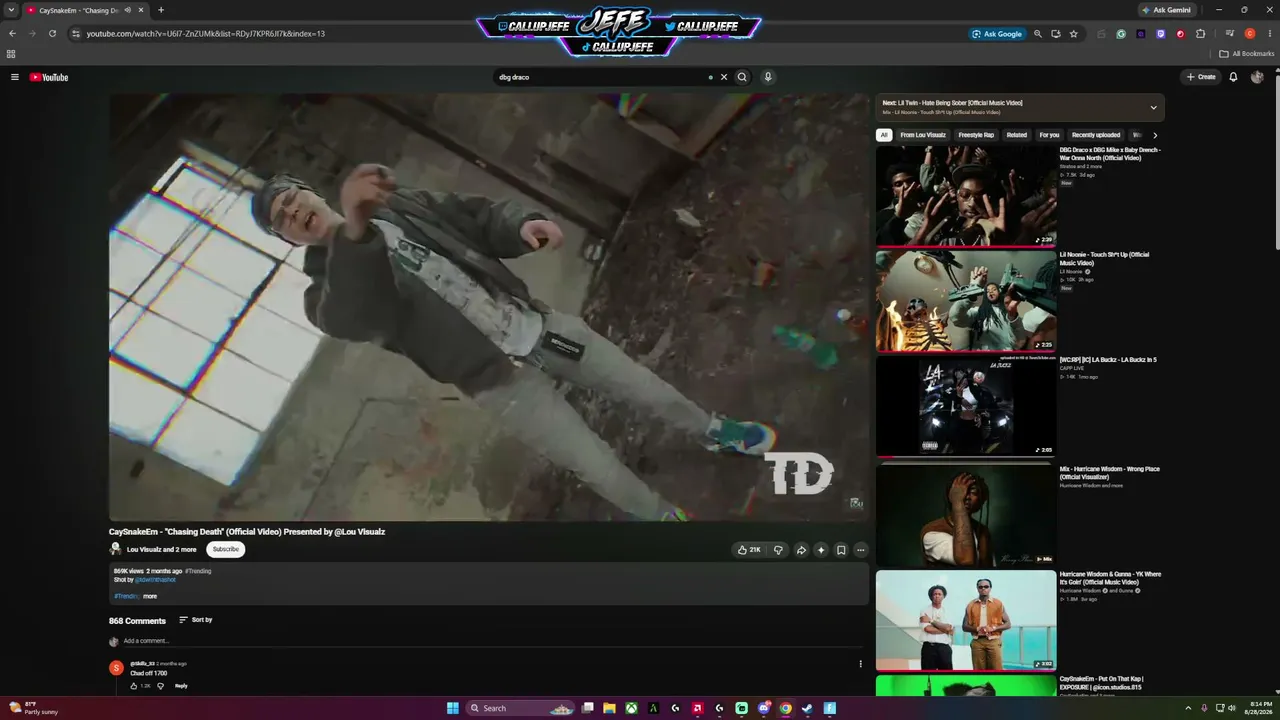This screenshot has width=1280, height=720.
Task: Open the Windows Start menu
Action: (452, 708)
